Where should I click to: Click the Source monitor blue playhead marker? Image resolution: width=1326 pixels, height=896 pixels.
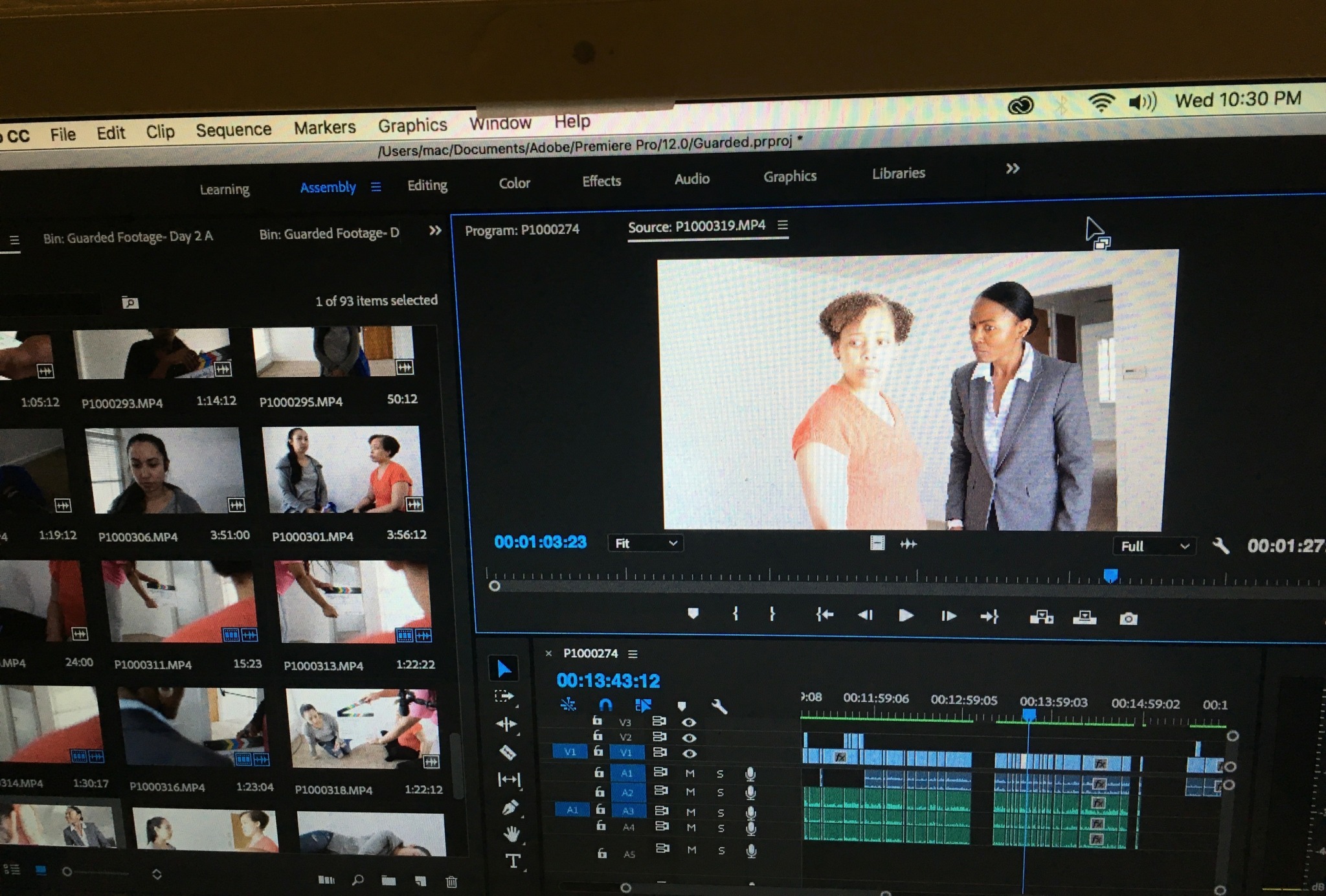click(x=1110, y=576)
